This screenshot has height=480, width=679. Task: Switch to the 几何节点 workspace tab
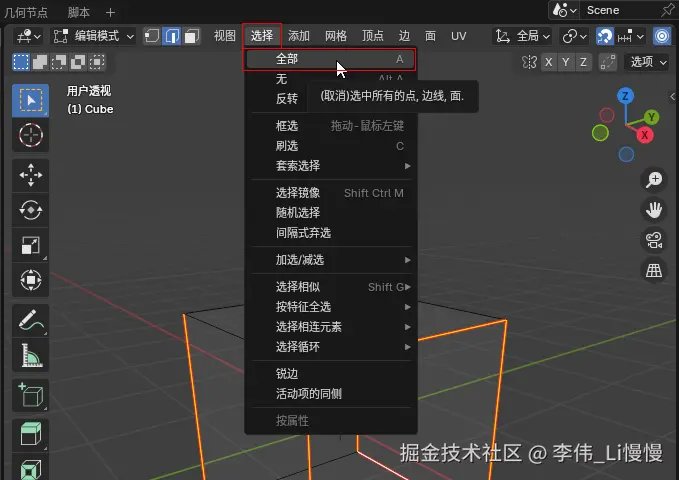(x=26, y=13)
